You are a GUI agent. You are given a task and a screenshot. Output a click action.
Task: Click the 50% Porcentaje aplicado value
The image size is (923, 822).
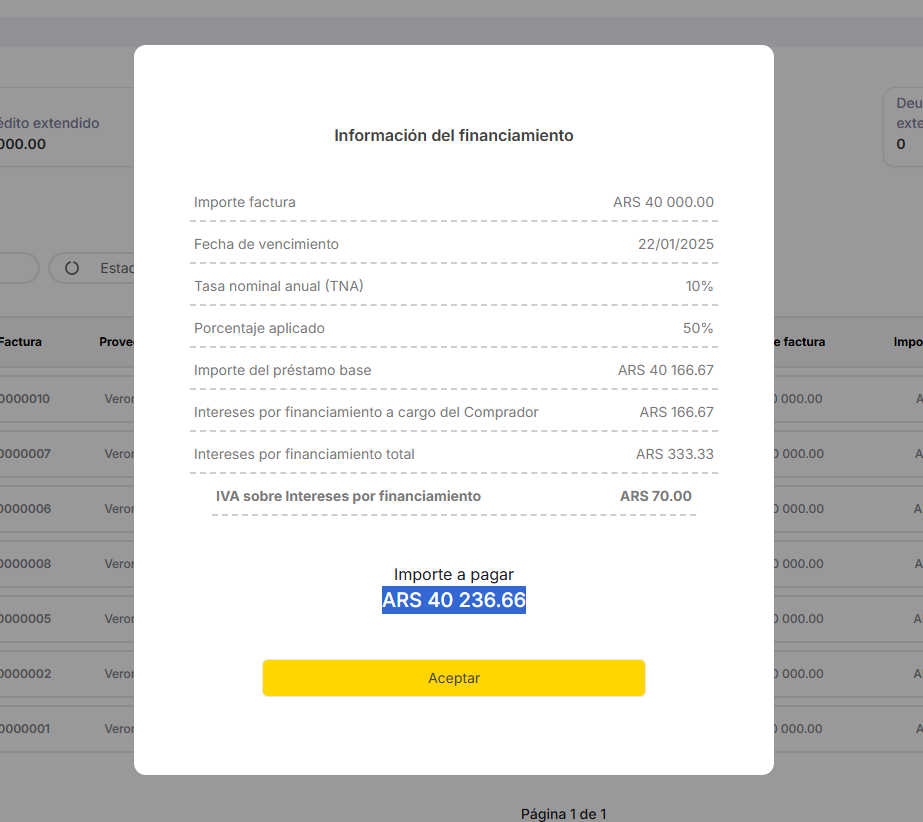point(698,328)
